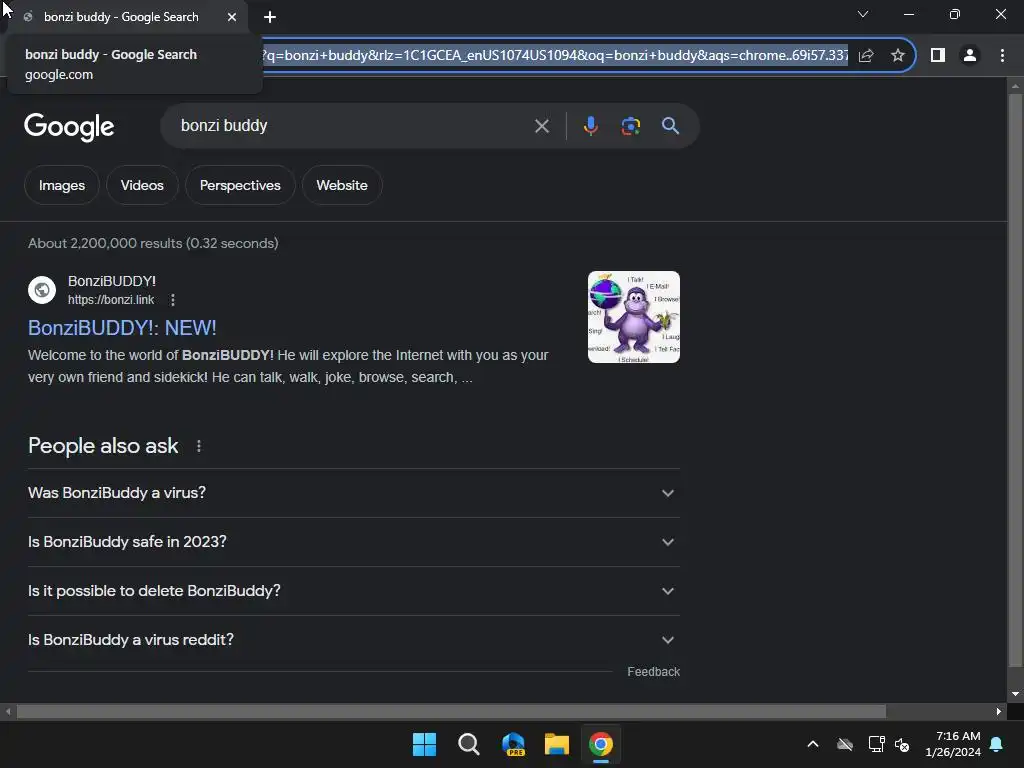Viewport: 1024px width, 768px height.
Task: Expand 'Is BonziBuddy a virus reddit?'
Action: click(354, 640)
